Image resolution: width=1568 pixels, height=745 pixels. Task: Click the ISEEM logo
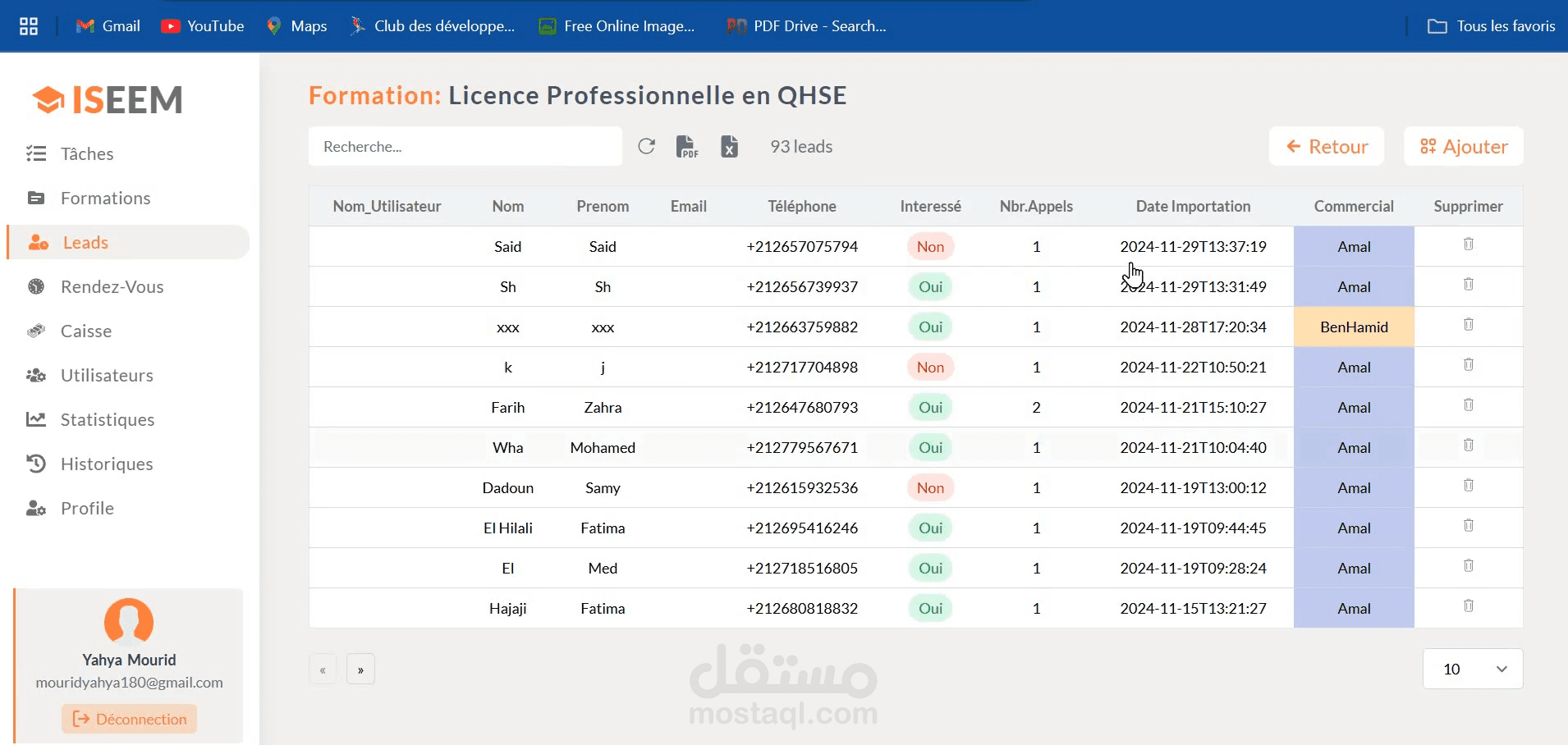(108, 100)
